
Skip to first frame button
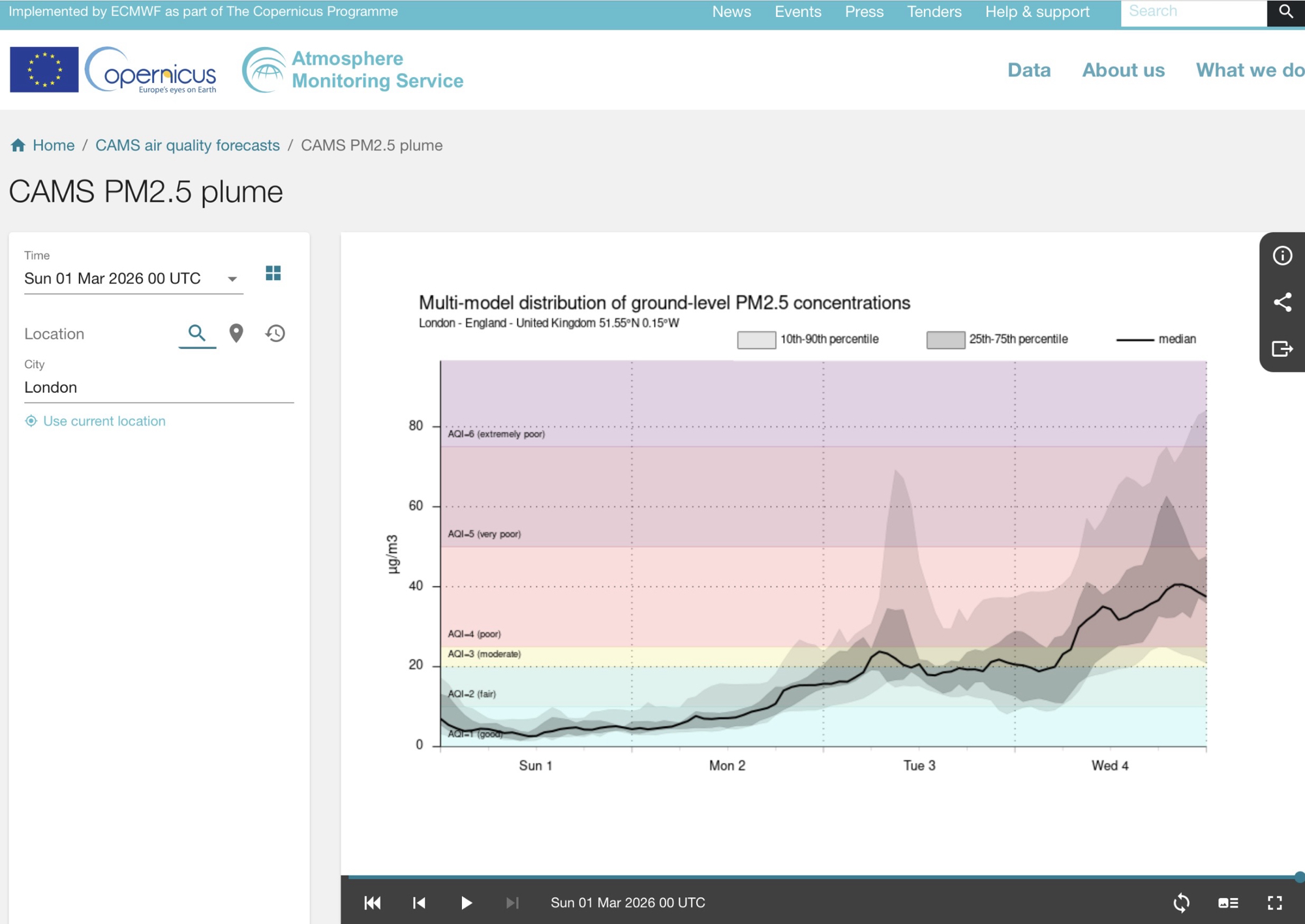(373, 902)
